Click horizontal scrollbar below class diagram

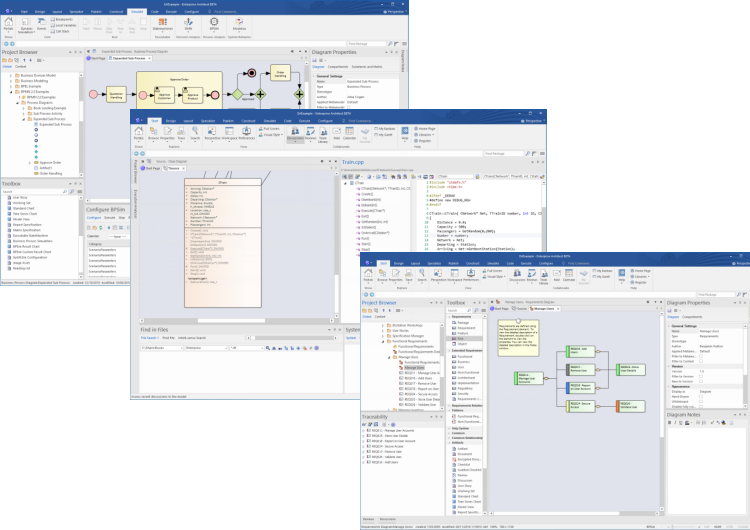pyautogui.click(x=237, y=320)
